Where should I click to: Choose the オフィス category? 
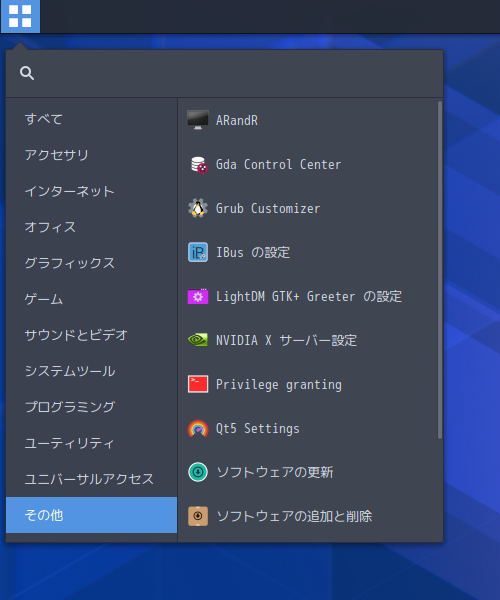pos(91,227)
